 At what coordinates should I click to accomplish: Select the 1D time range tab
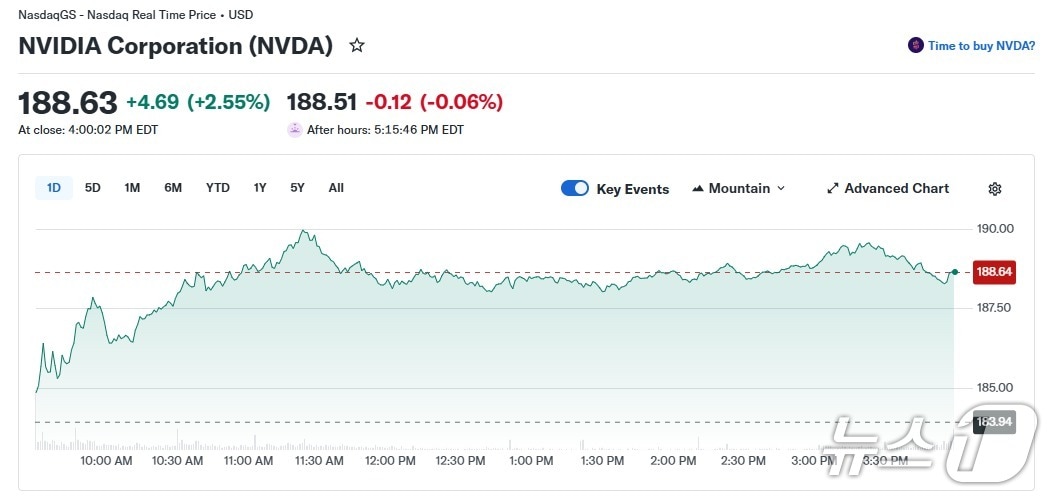(x=54, y=188)
